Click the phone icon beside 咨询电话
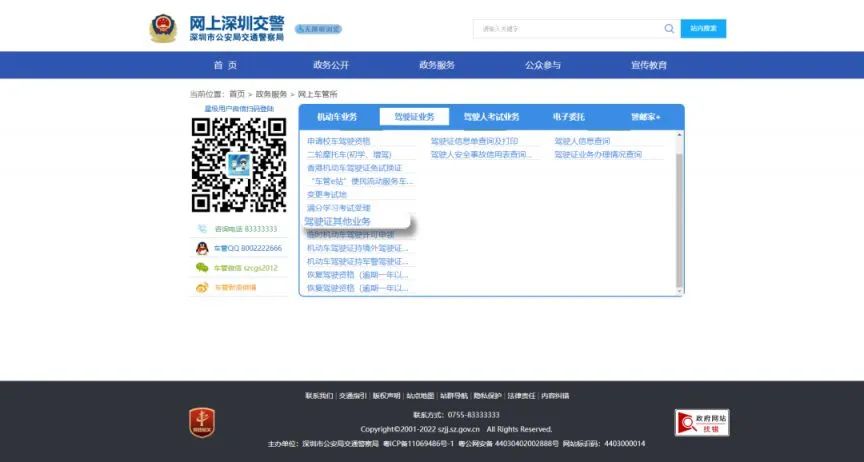The image size is (864, 462). [202, 229]
